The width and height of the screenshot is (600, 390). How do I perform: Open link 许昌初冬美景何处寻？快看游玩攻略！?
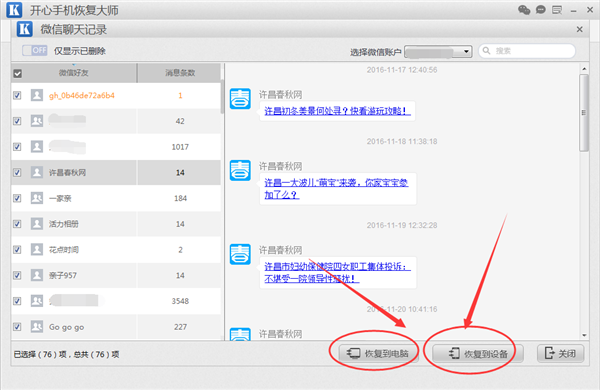point(338,111)
